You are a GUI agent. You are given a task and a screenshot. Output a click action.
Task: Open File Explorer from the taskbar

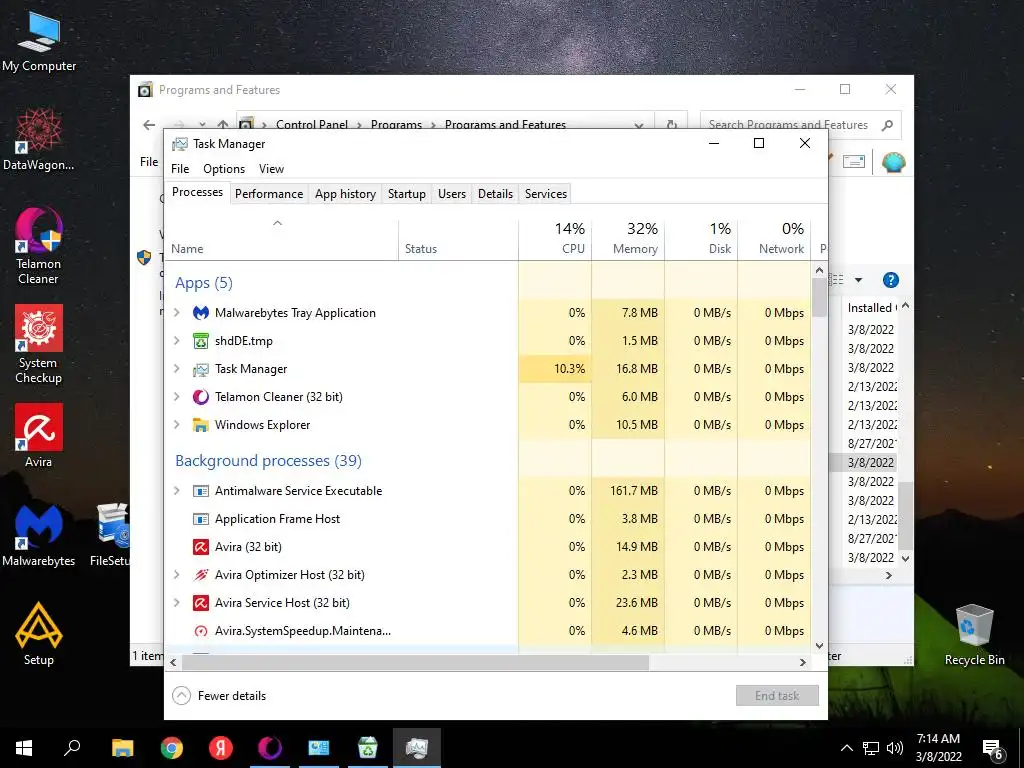pyautogui.click(x=123, y=748)
